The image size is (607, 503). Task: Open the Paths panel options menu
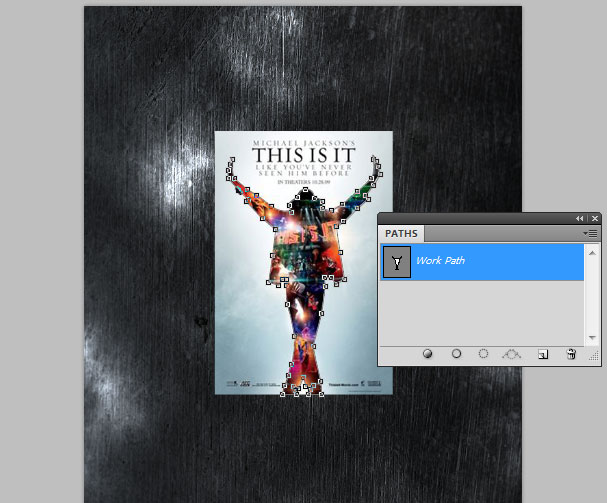coord(590,233)
